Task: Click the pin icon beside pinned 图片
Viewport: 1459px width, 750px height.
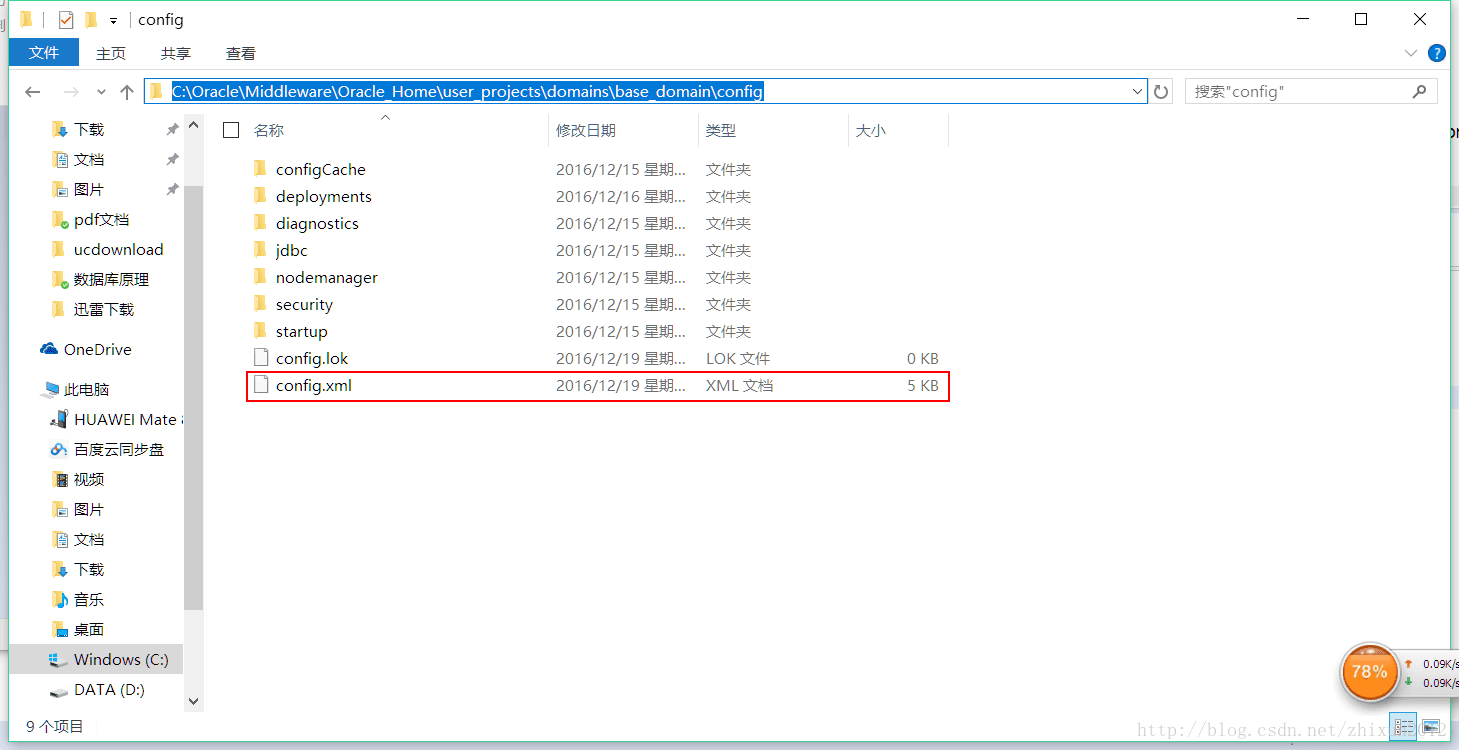Action: click(172, 189)
